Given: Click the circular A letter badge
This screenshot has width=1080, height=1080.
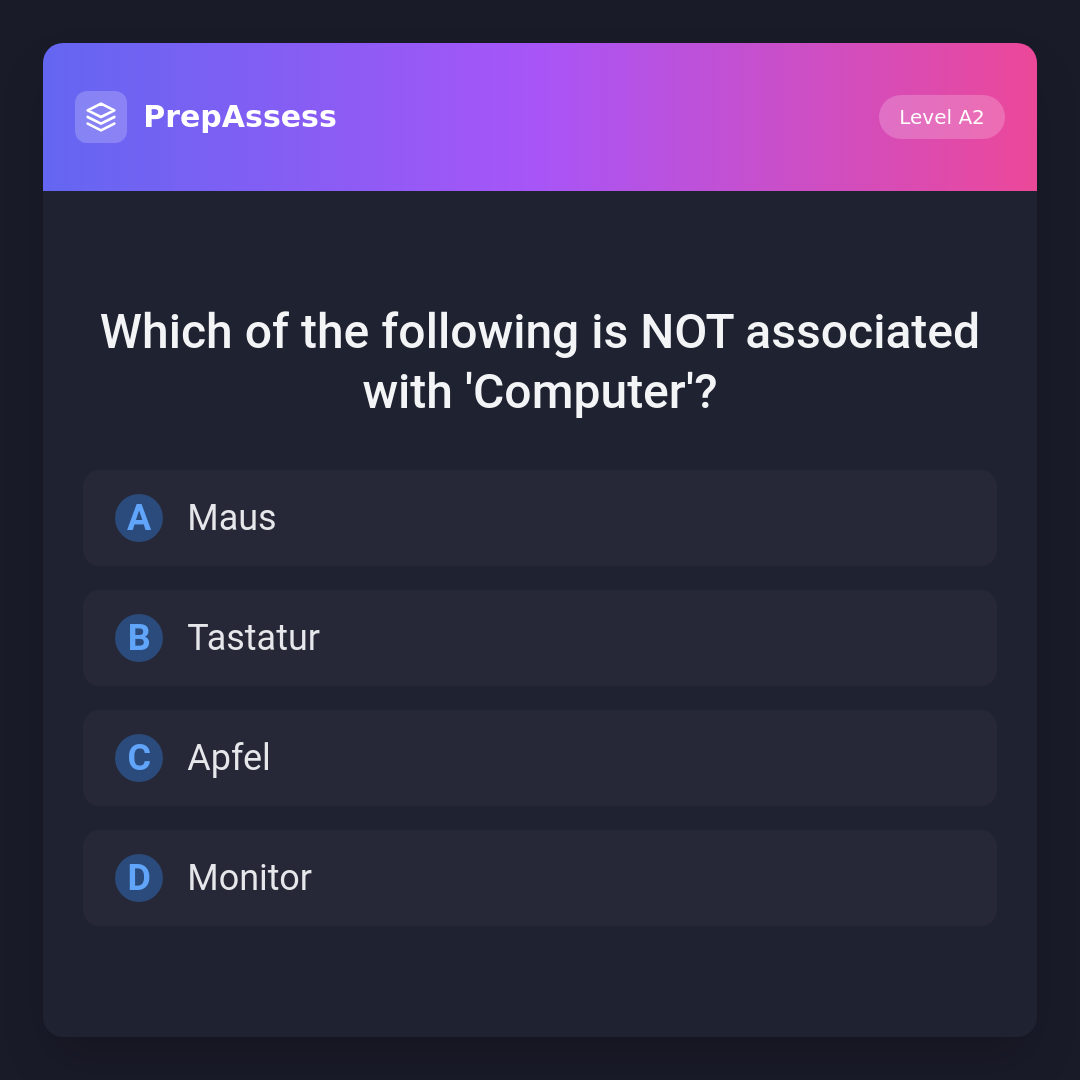Looking at the screenshot, I should tap(139, 518).
